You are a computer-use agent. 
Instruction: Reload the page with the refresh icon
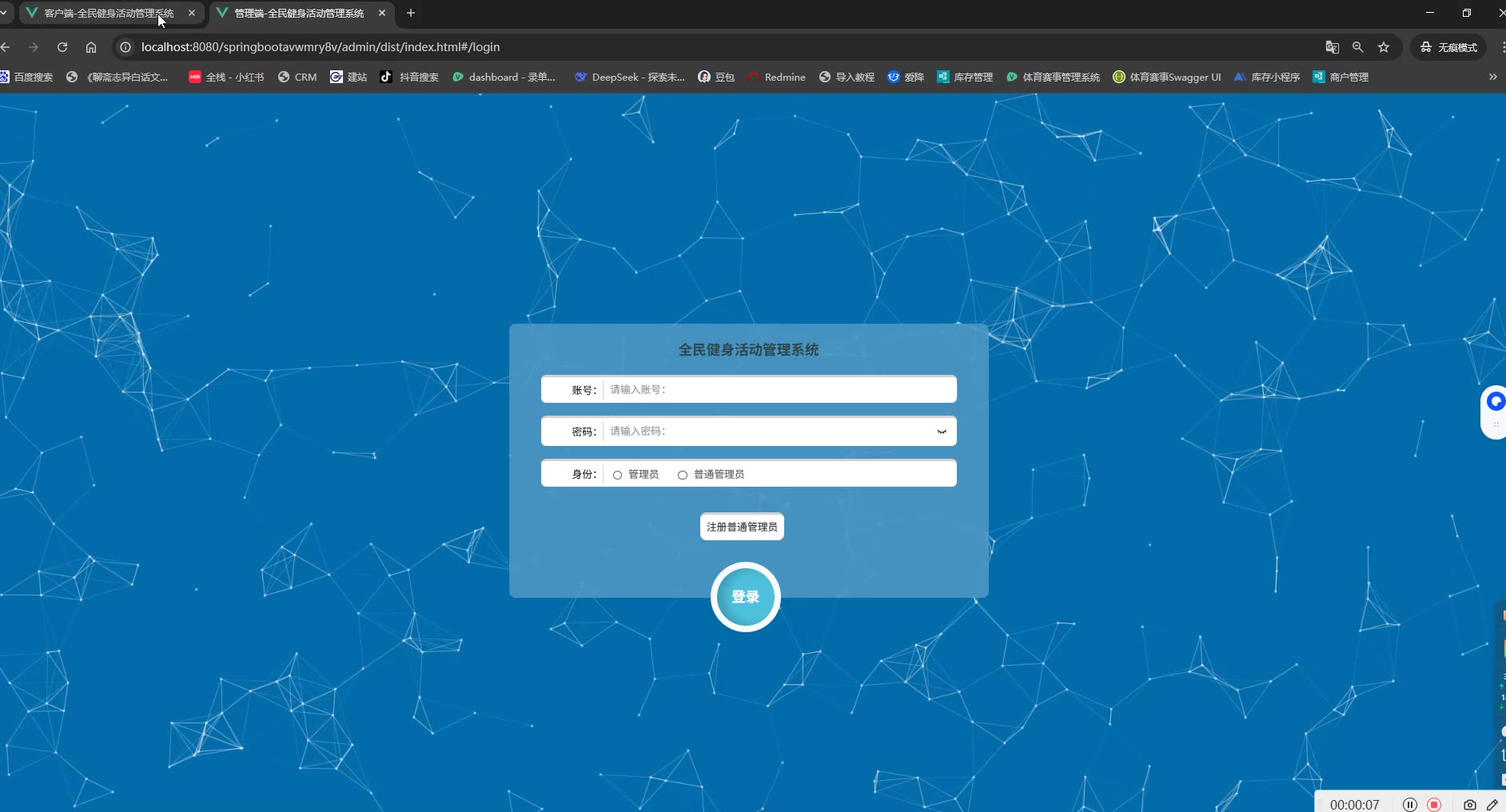[62, 47]
